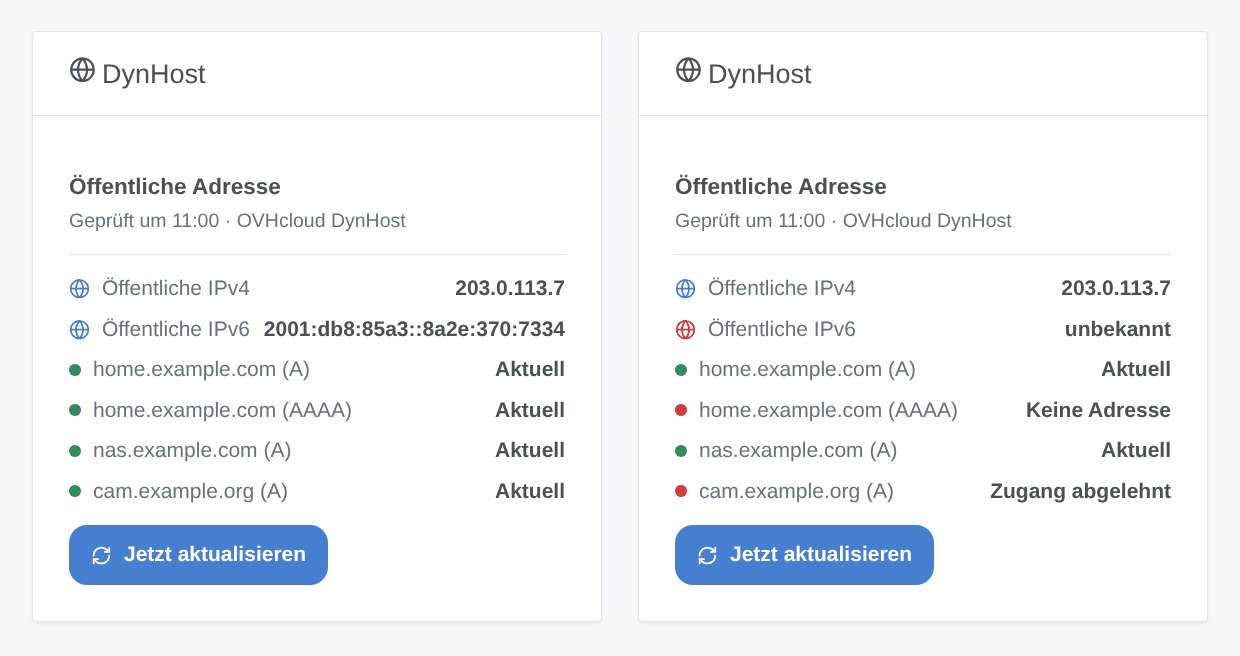This screenshot has width=1240, height=656.
Task: Click 'Öffentliche Adresse' heading in left card
Action: [175, 186]
